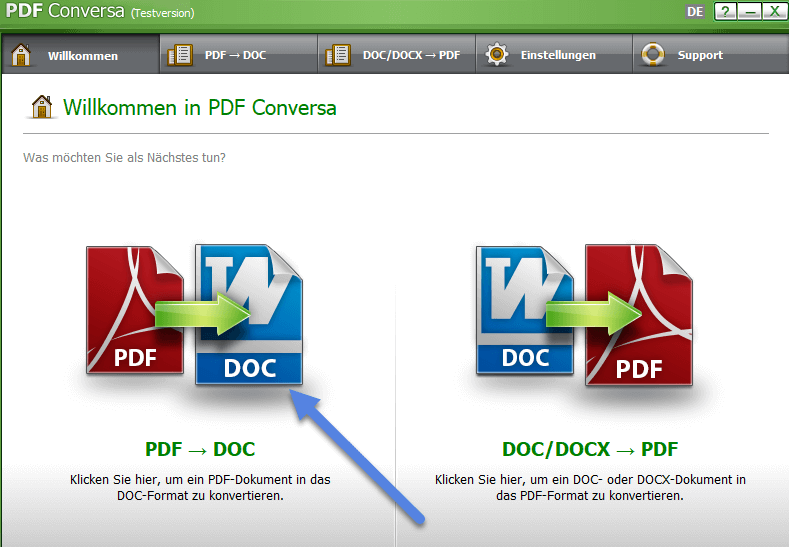Click the 'Was möchten Sie als Nächstes tun?' text
This screenshot has height=547, width=789.
124,158
